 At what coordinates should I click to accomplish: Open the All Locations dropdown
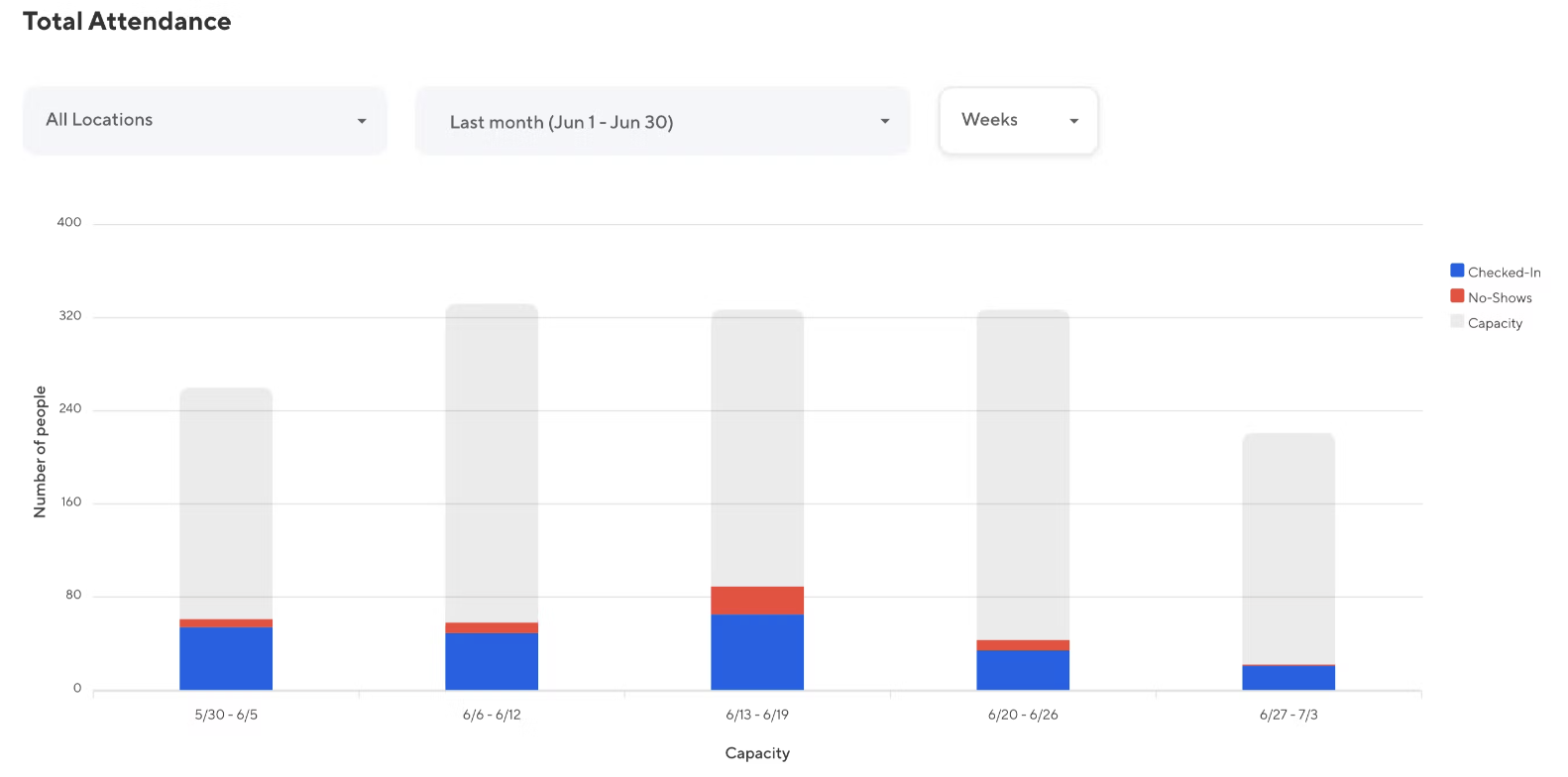coord(204,120)
